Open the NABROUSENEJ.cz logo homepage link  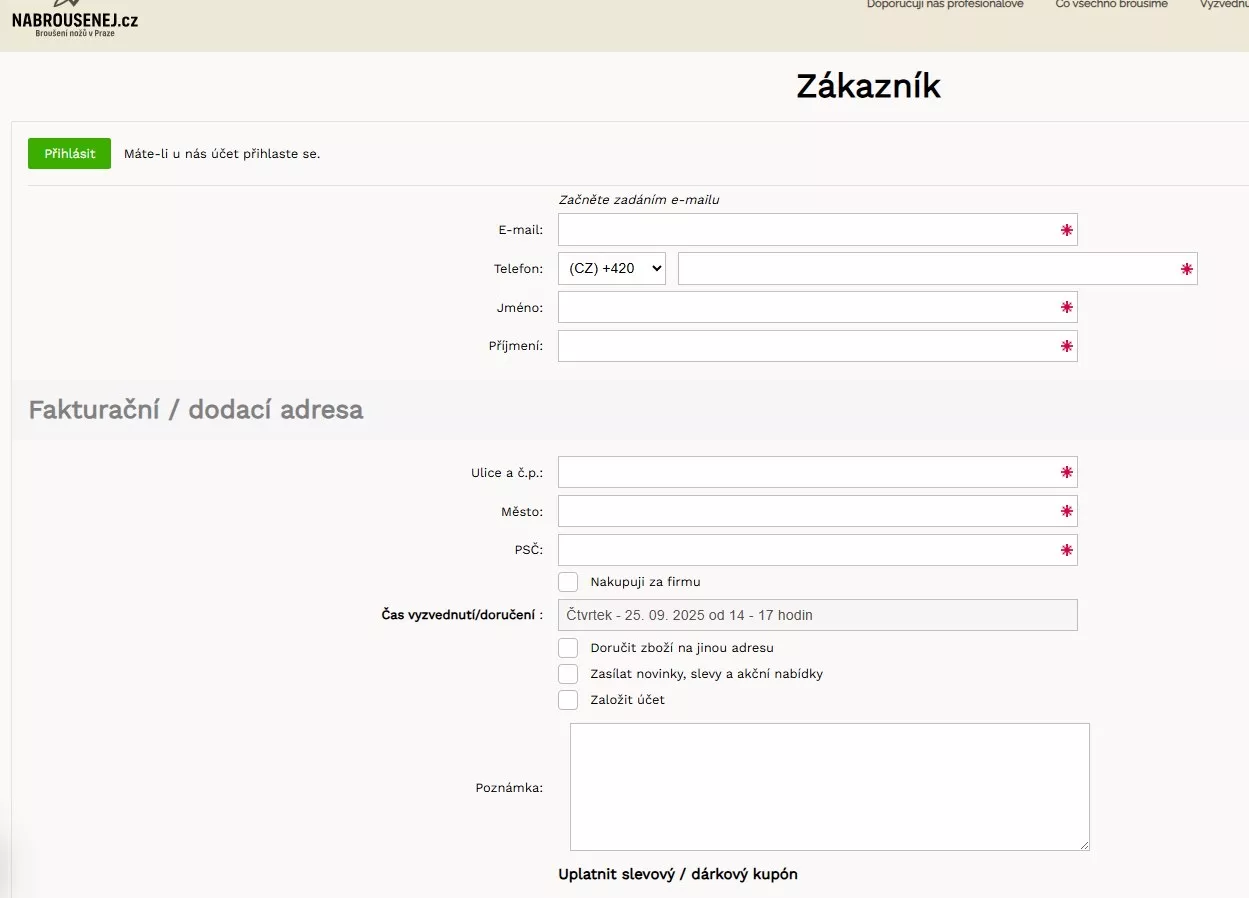(75, 20)
